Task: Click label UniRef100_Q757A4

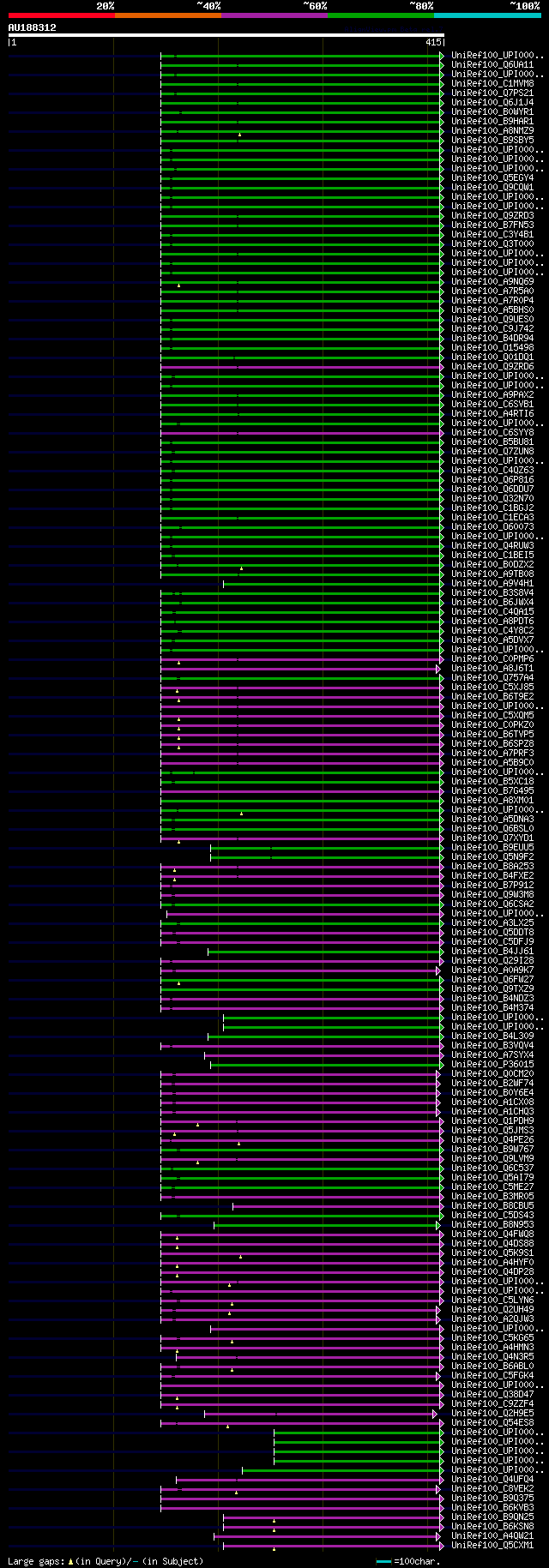Action: [492, 678]
